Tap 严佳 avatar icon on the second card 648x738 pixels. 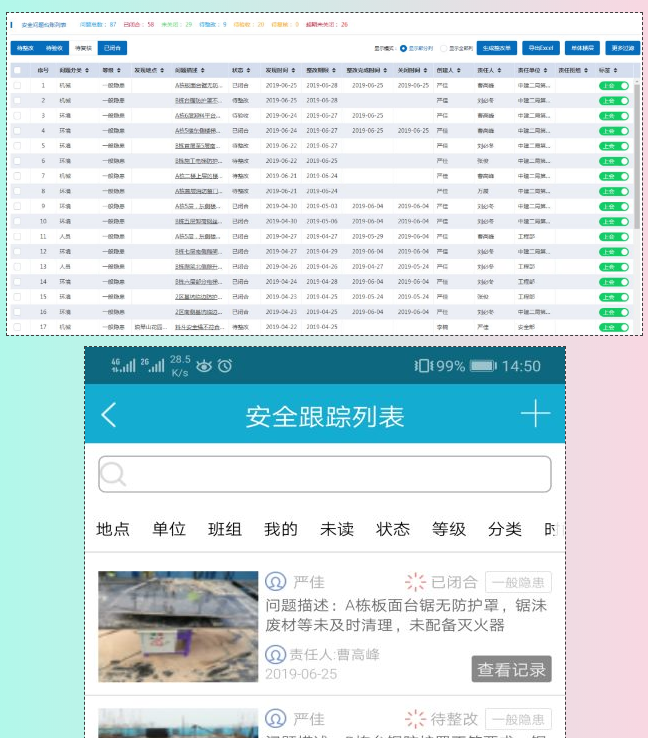[x=275, y=719]
